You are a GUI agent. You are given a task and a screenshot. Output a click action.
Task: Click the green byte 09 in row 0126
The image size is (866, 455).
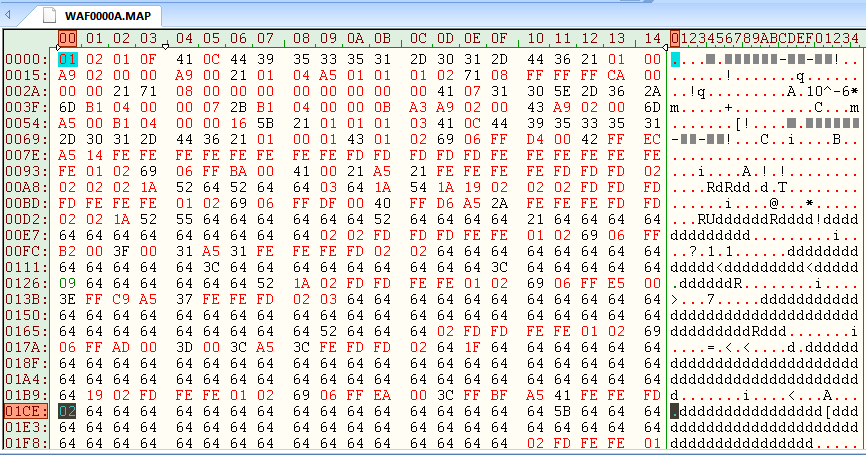[x=67, y=282]
